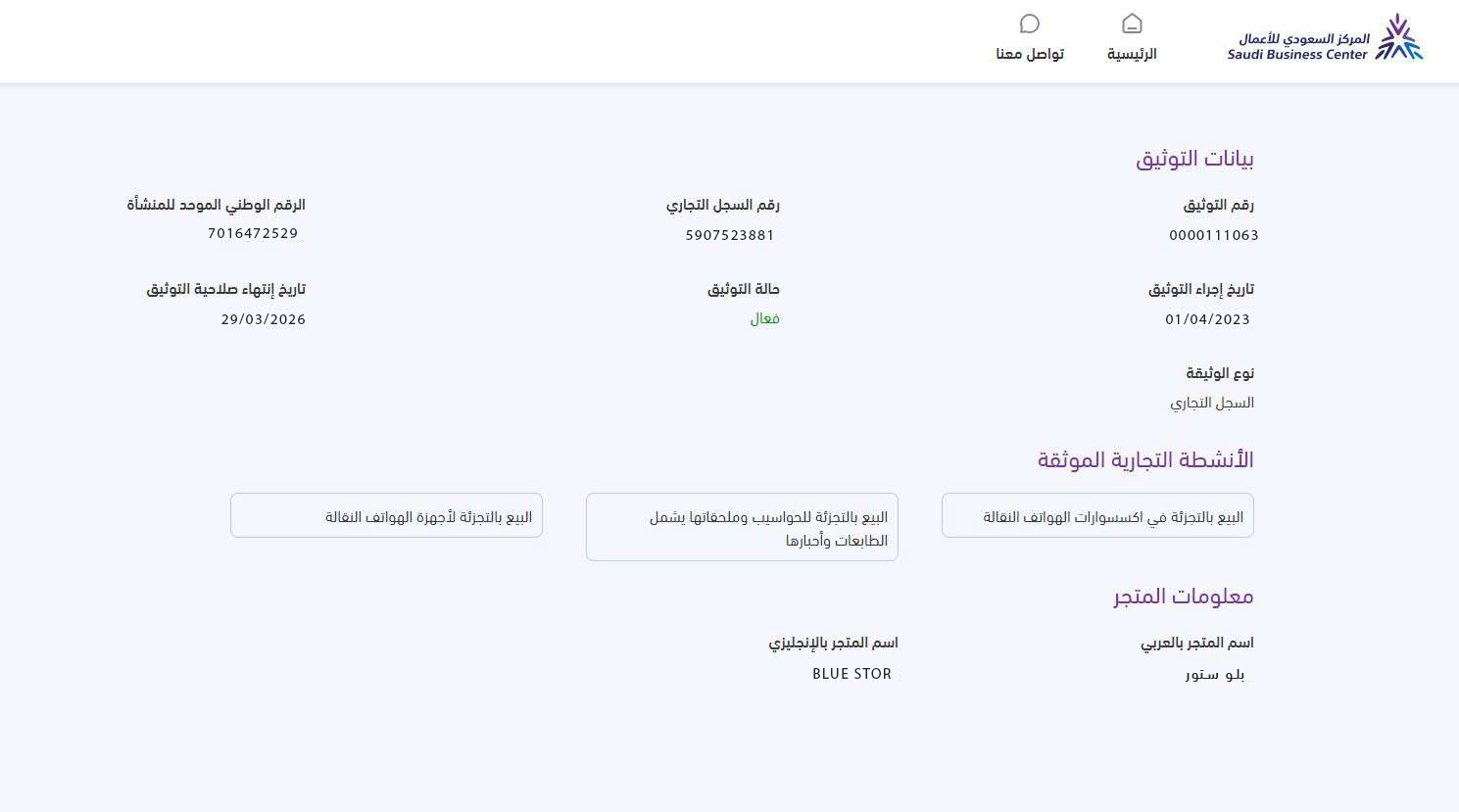Image resolution: width=1459 pixels, height=812 pixels.
Task: Click the Saudi Business Center name text
Action: (1298, 47)
